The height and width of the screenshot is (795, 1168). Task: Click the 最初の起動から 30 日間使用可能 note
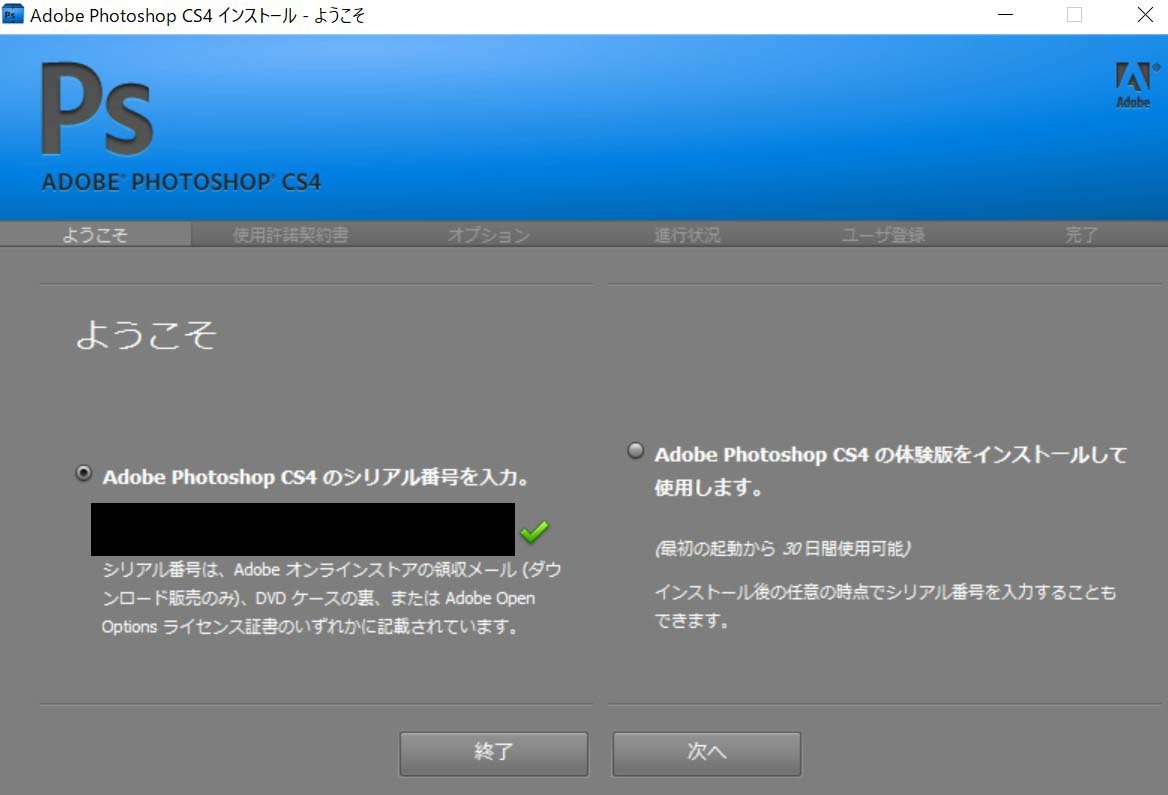pyautogui.click(x=782, y=549)
